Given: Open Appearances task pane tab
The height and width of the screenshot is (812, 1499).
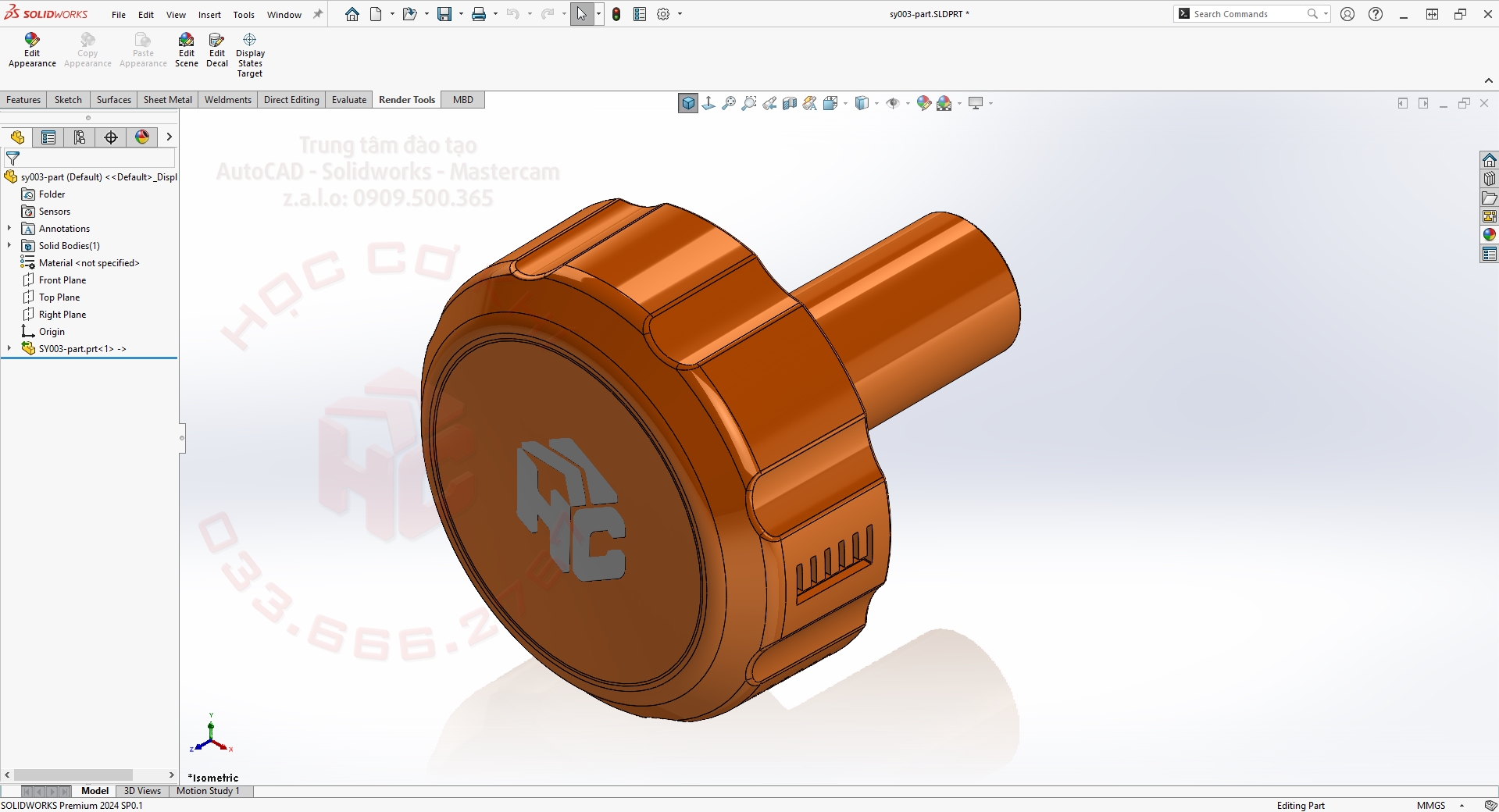Looking at the screenshot, I should coord(1489,235).
